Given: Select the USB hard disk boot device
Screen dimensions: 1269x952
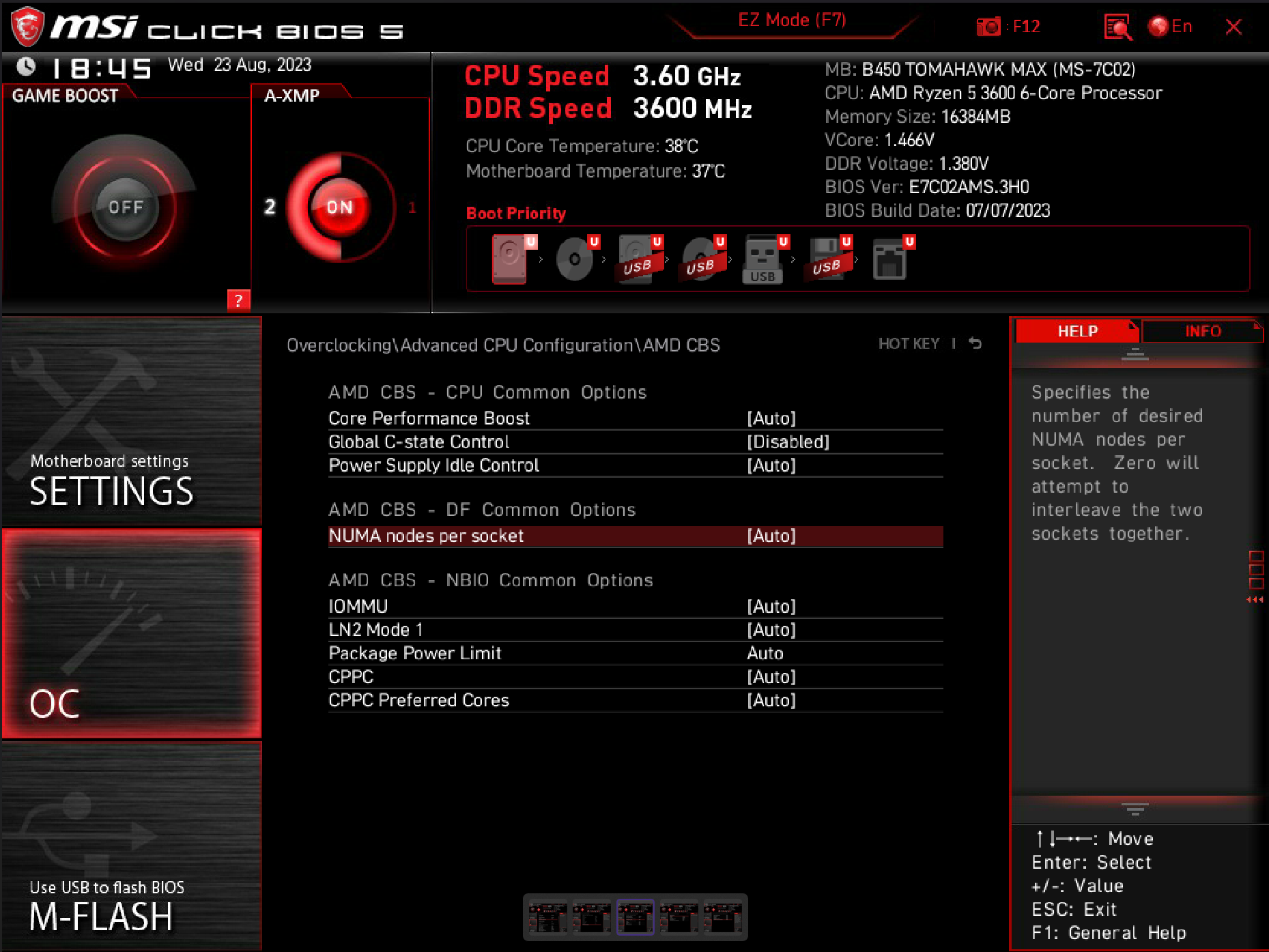Looking at the screenshot, I should coord(640,259).
